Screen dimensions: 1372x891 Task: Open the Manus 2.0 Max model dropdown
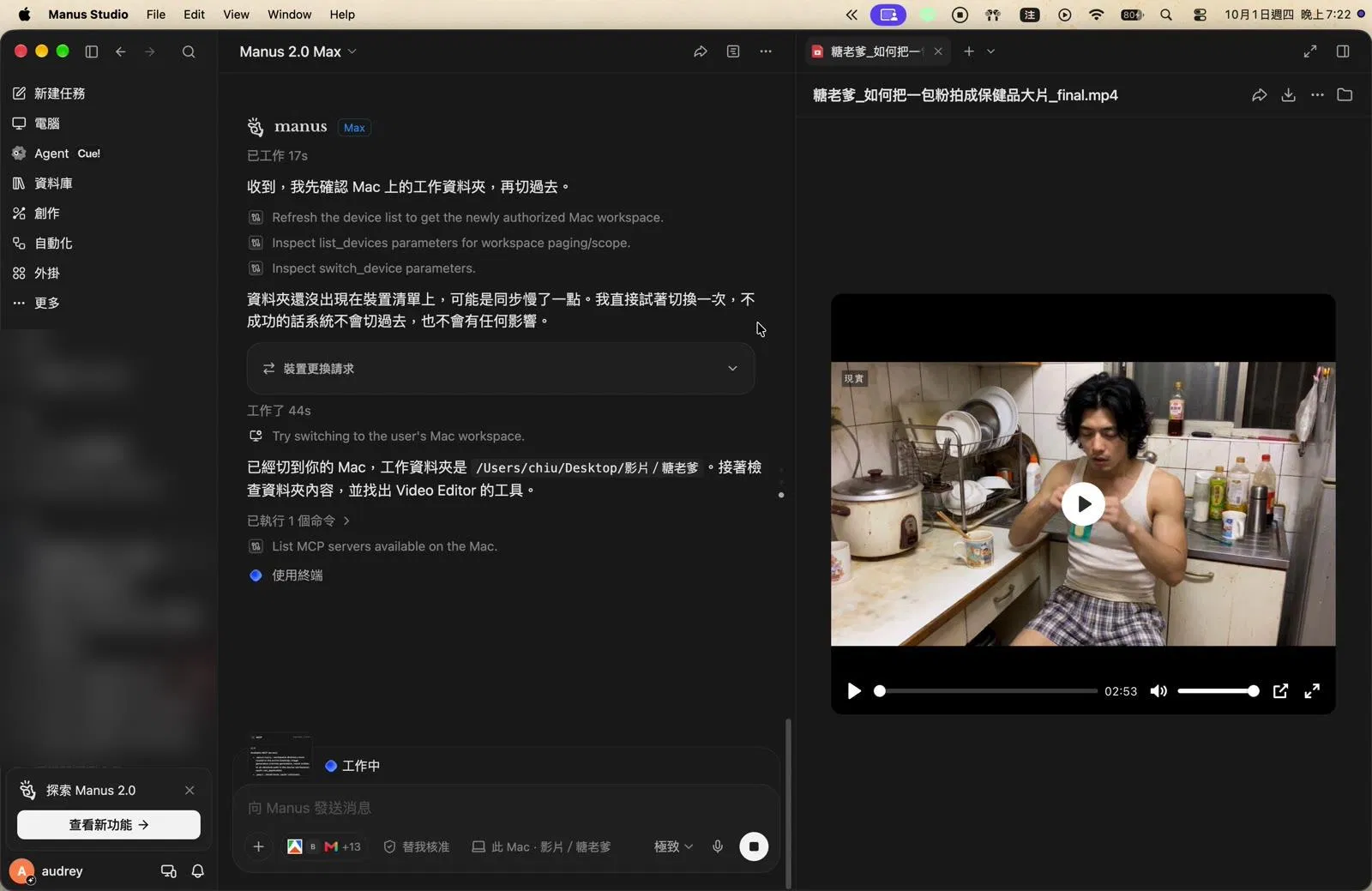tap(298, 51)
